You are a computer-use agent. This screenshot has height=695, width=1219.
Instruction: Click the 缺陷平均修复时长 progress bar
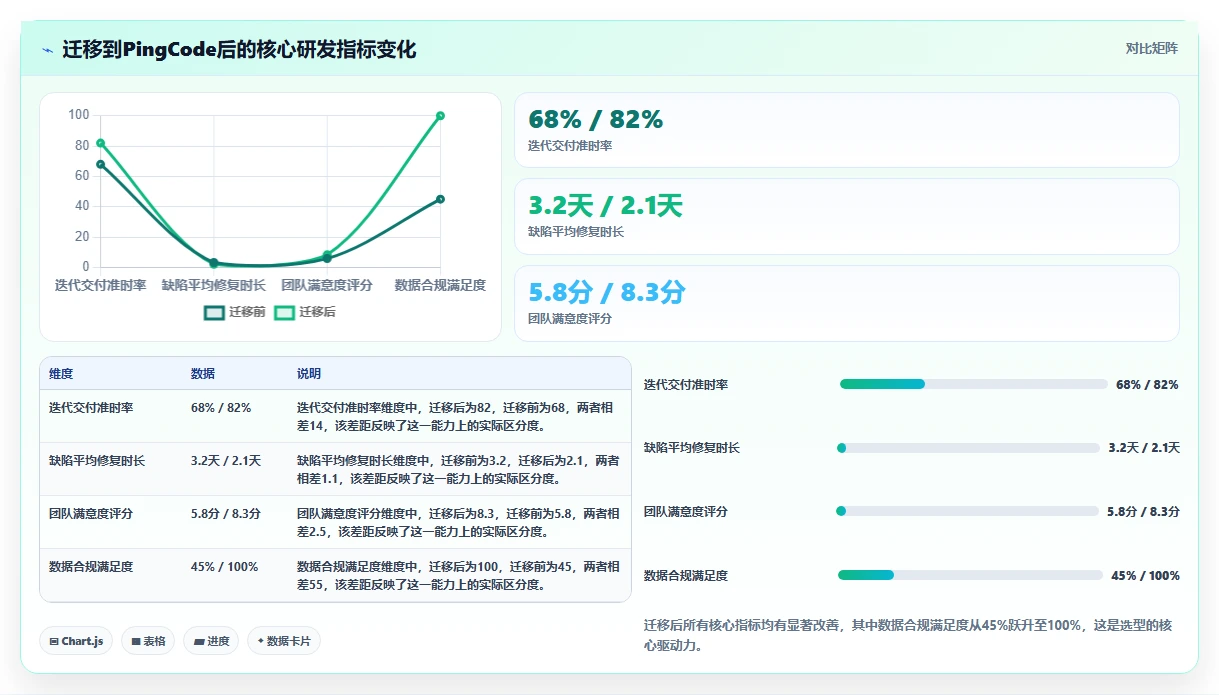(968, 448)
